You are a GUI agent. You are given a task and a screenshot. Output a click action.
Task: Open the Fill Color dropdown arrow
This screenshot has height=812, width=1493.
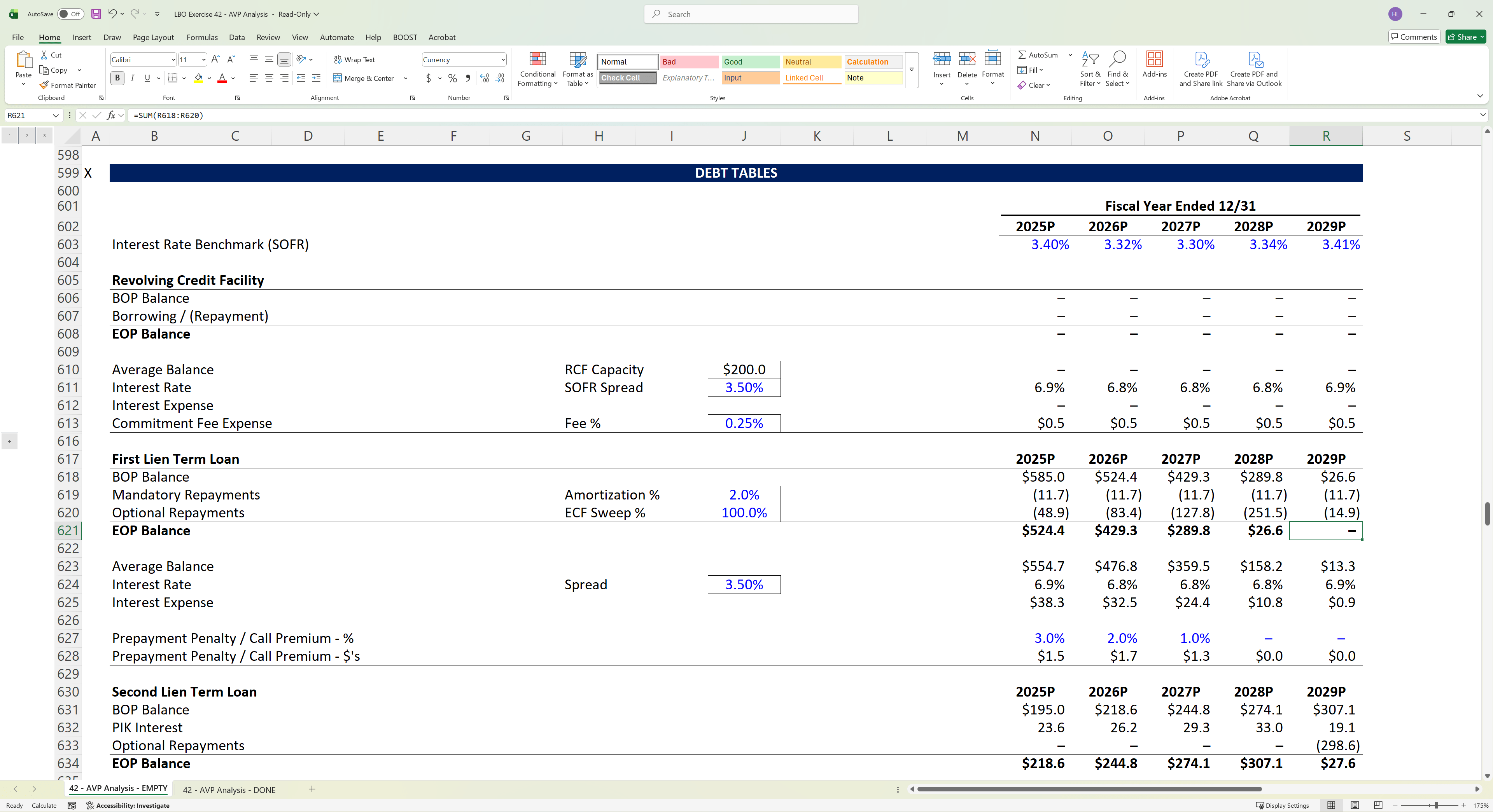(x=209, y=78)
